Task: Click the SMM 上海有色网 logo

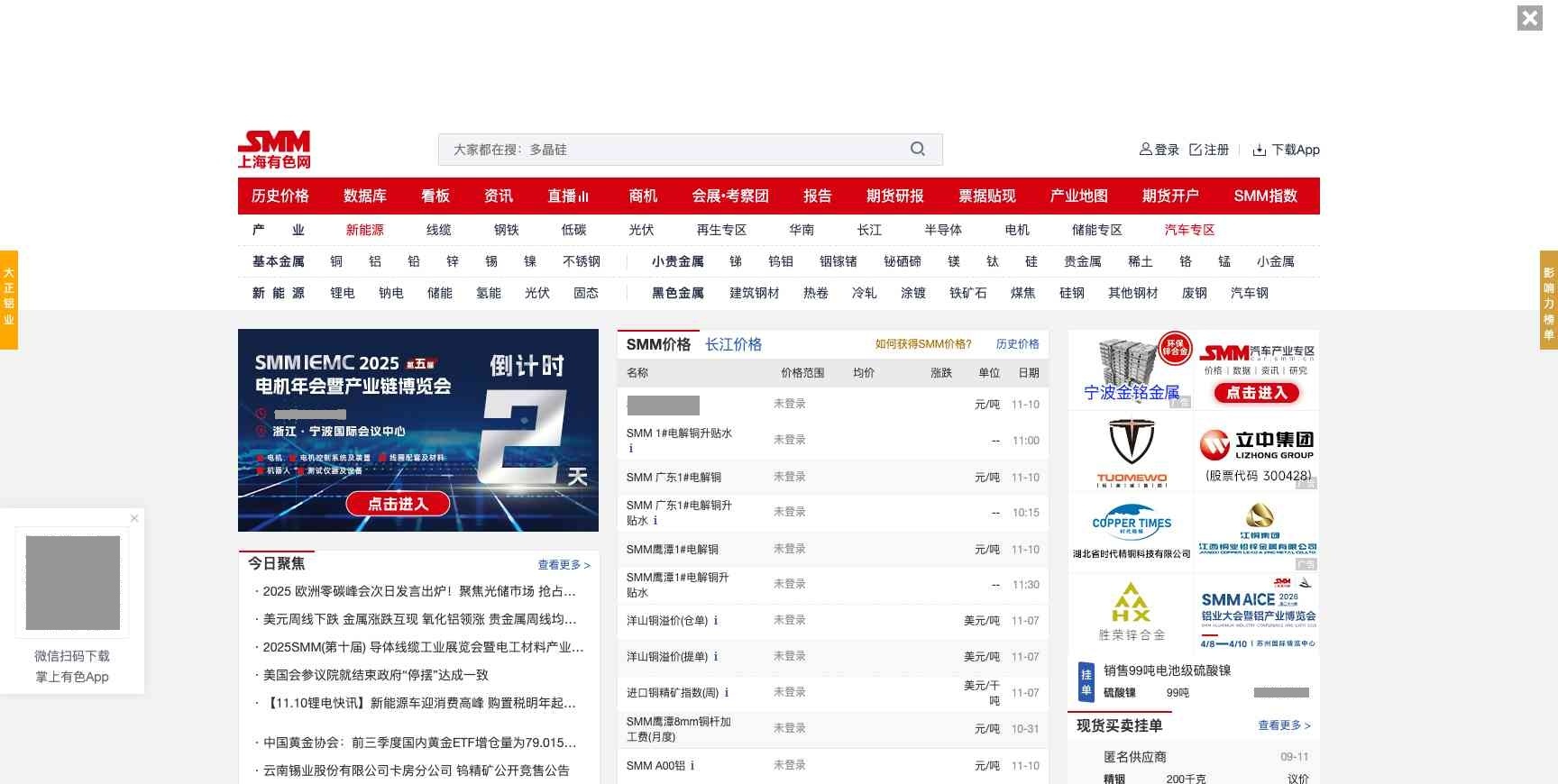Action: [x=274, y=150]
